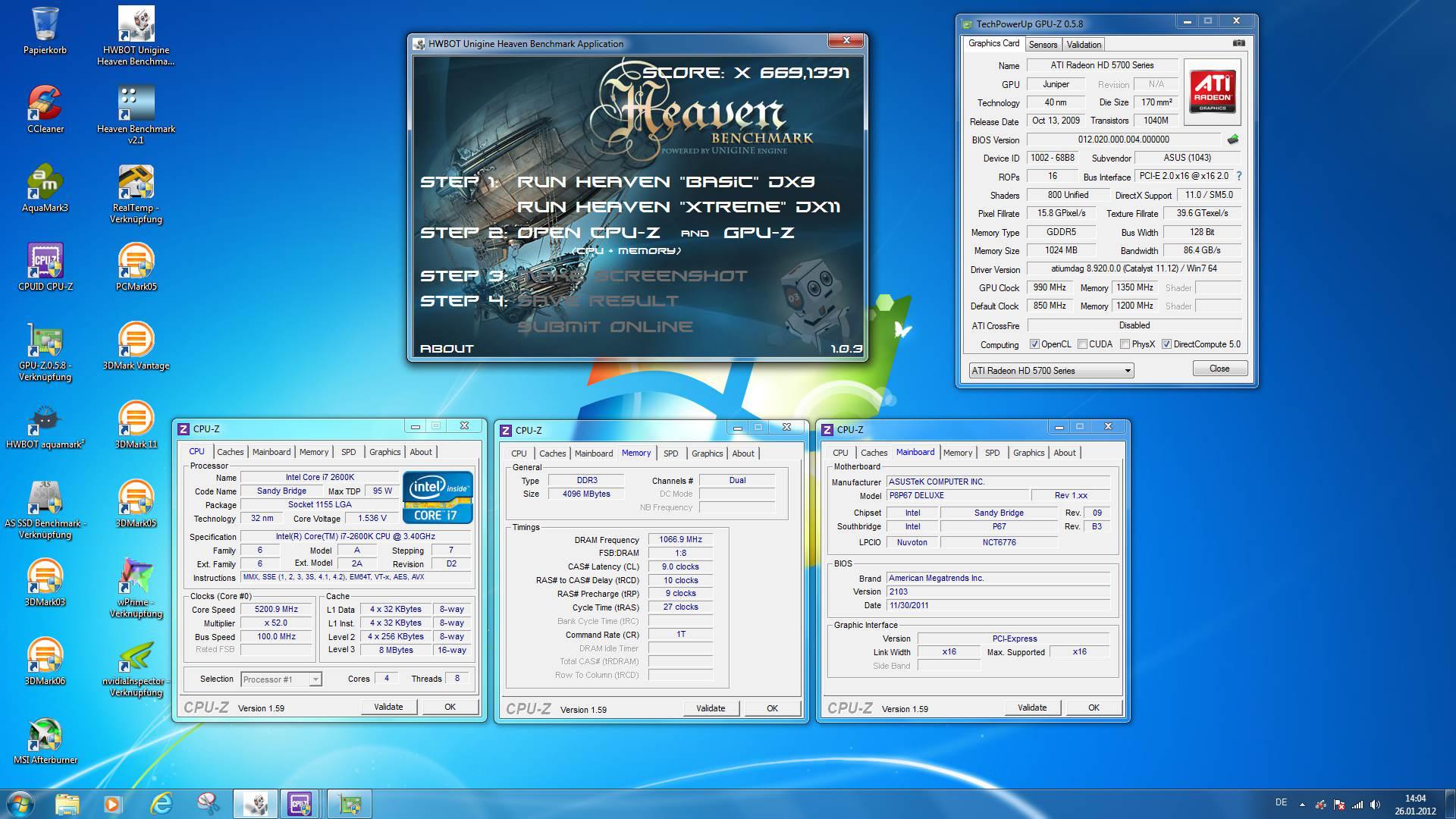
Task: Click the GPU-Z screenshot camera icon
Action: [1238, 43]
